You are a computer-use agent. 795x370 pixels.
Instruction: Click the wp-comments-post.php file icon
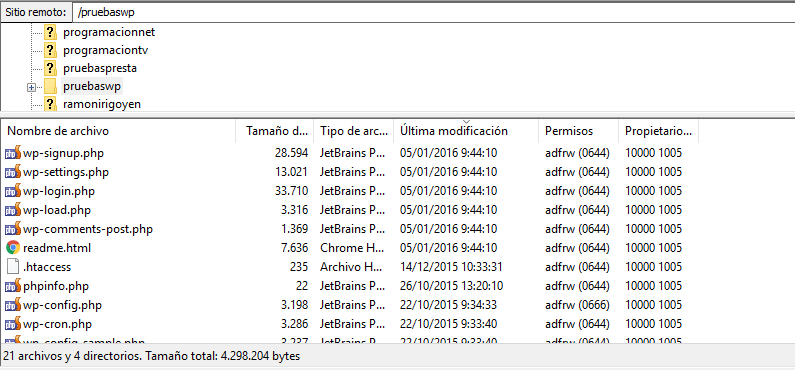pos(13,229)
